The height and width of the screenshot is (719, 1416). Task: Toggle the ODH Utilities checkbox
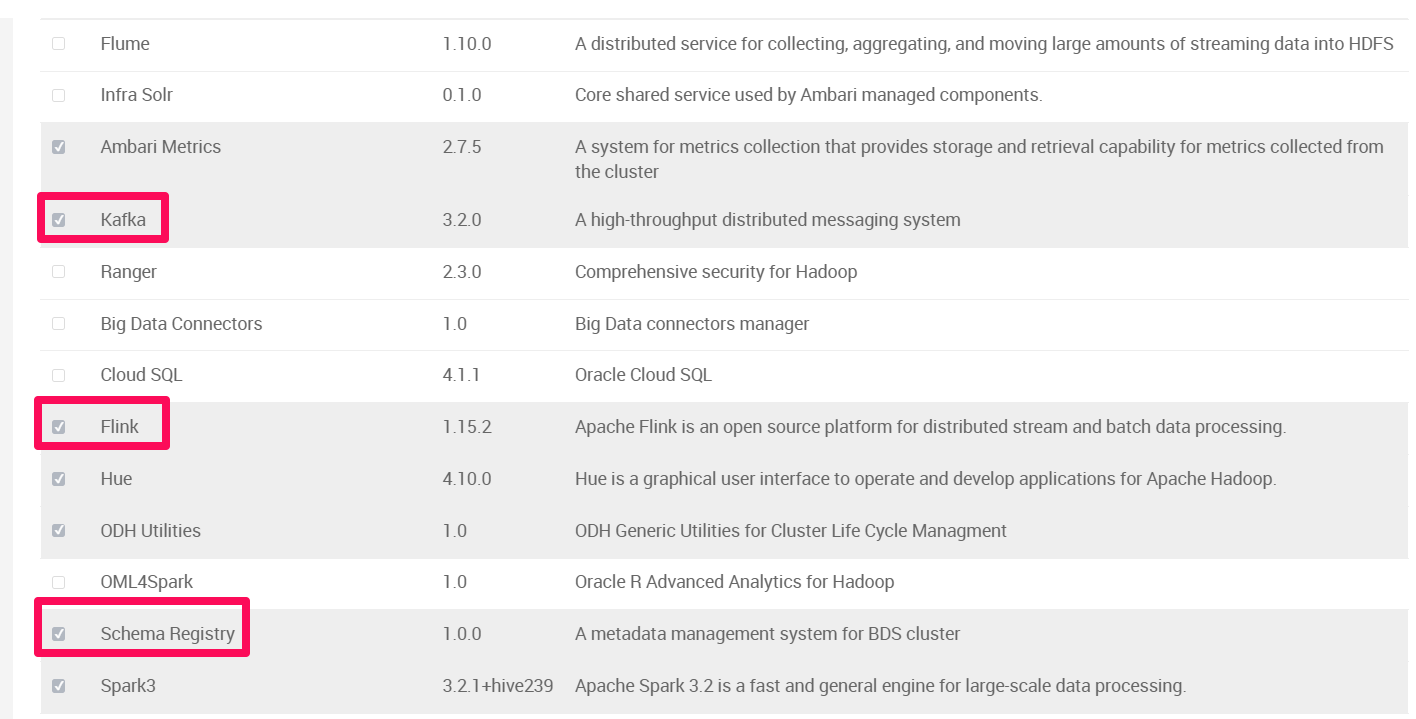tap(58, 531)
